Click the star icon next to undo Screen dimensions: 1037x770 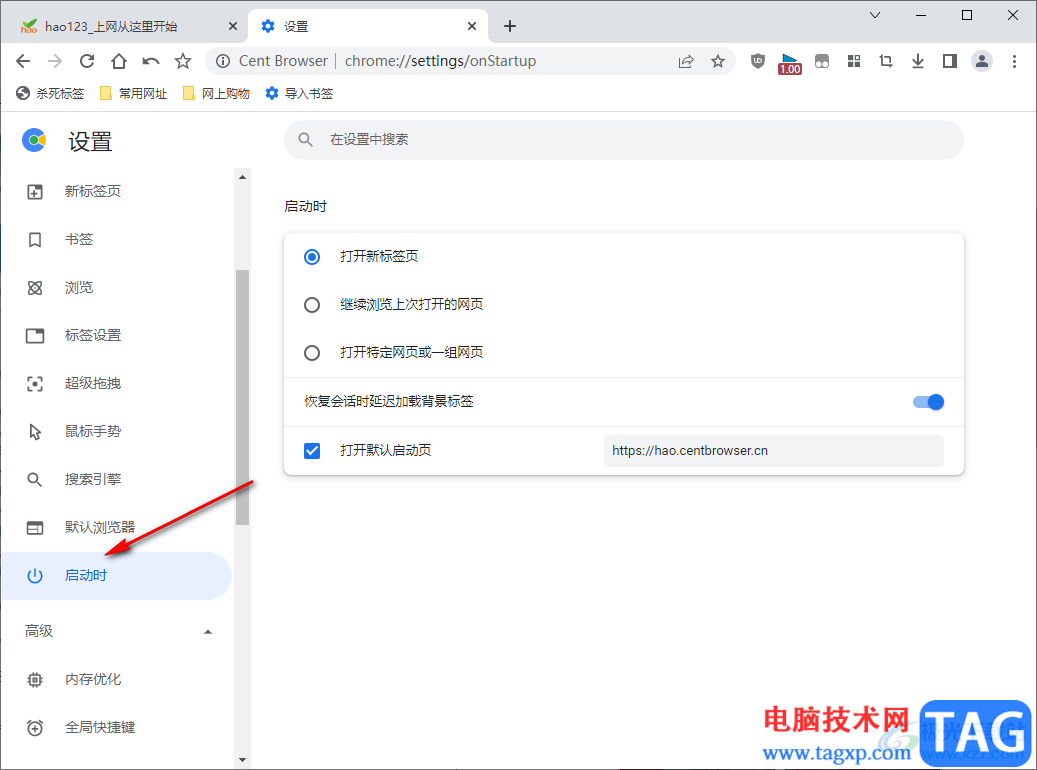(x=183, y=62)
